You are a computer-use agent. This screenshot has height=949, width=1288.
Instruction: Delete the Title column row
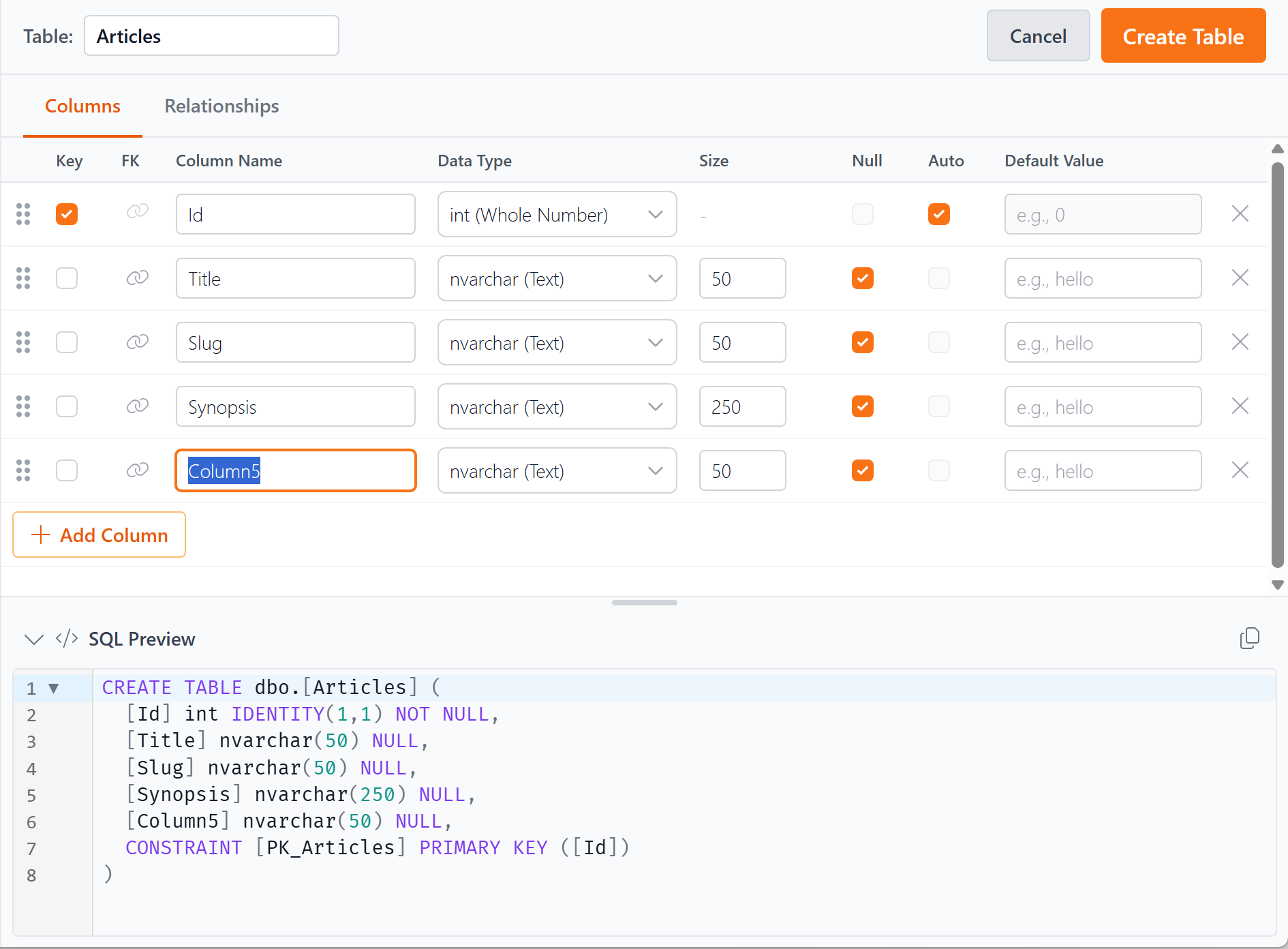pyautogui.click(x=1240, y=278)
